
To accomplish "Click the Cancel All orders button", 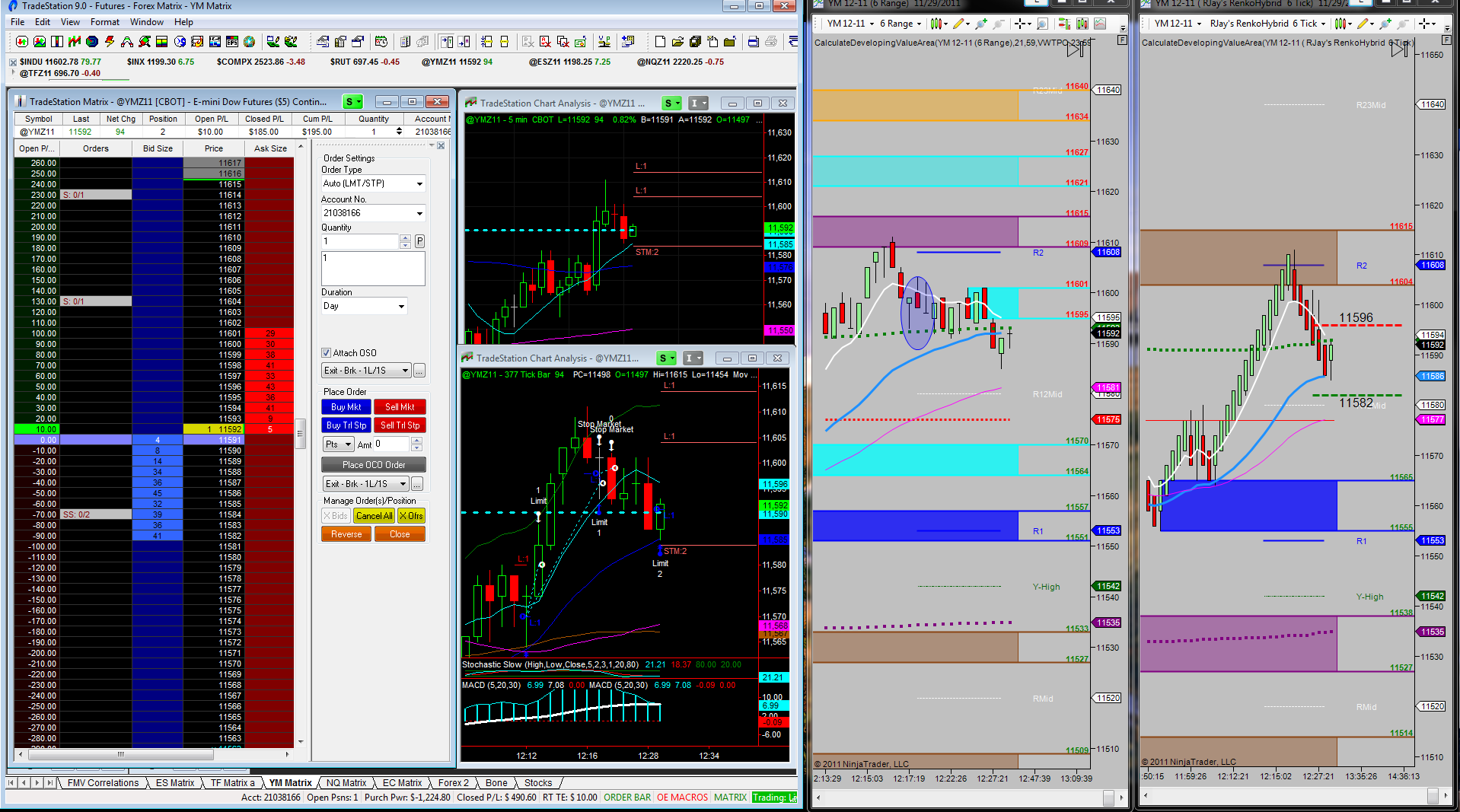I will (375, 516).
